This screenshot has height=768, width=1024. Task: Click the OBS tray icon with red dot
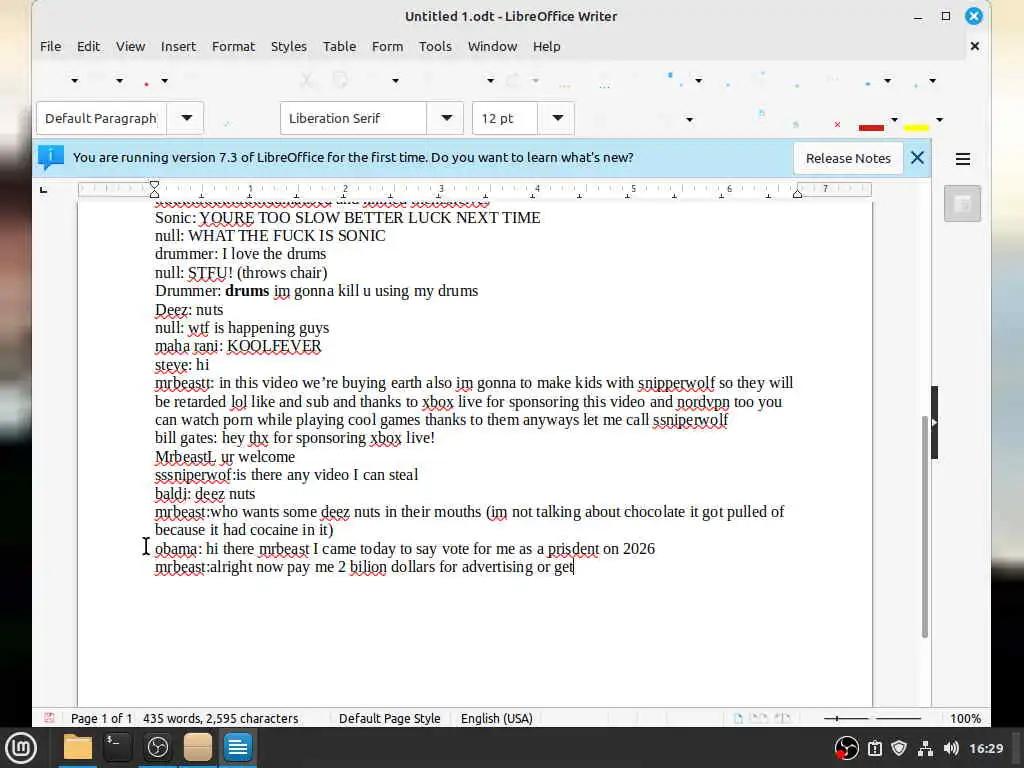(846, 748)
